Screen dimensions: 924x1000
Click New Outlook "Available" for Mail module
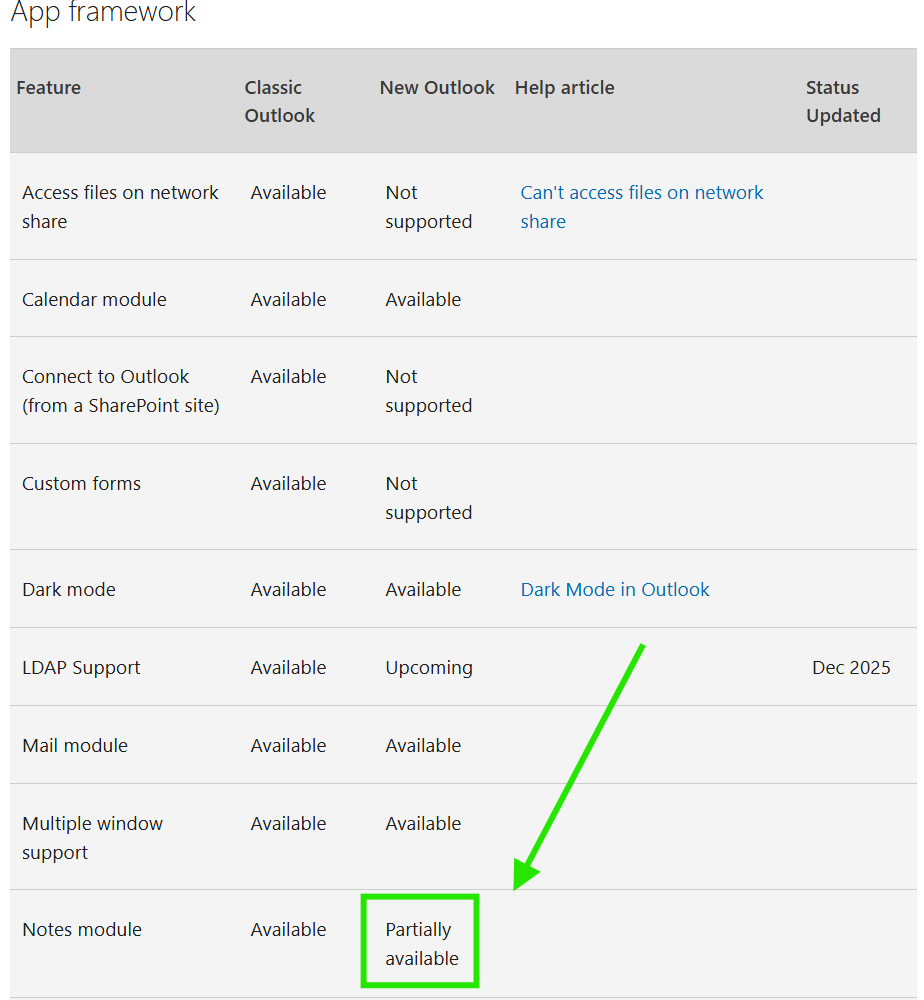(x=423, y=745)
